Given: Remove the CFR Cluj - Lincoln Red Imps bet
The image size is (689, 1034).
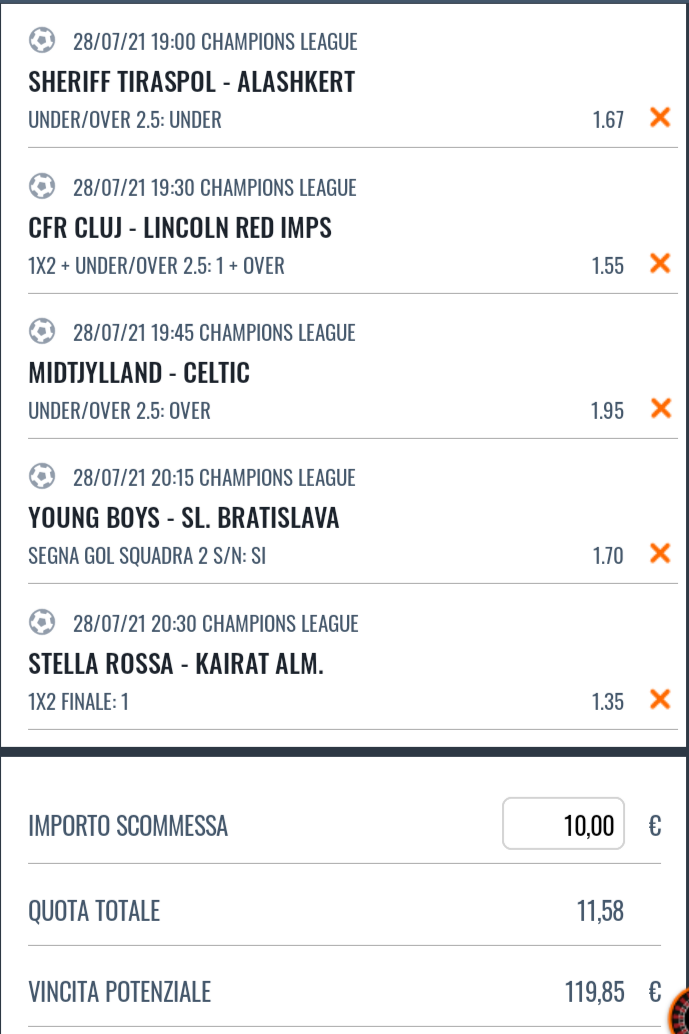Looking at the screenshot, I should [x=660, y=264].
